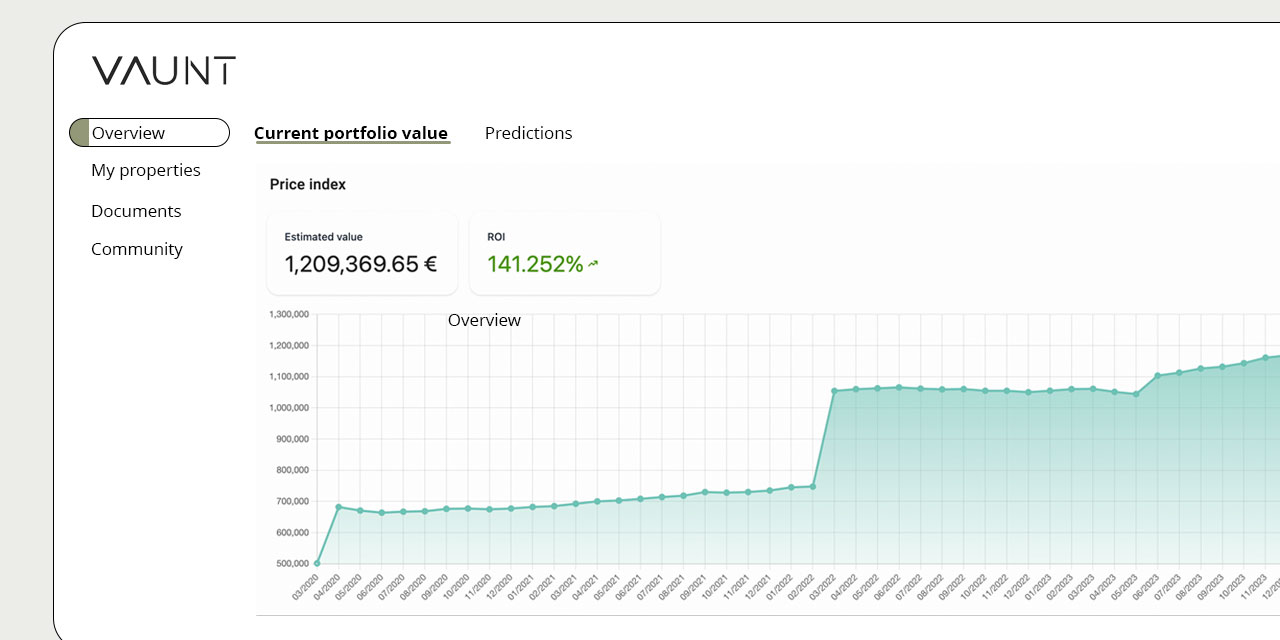The width and height of the screenshot is (1280, 640).
Task: Click the Price index heading
Action: click(x=308, y=184)
